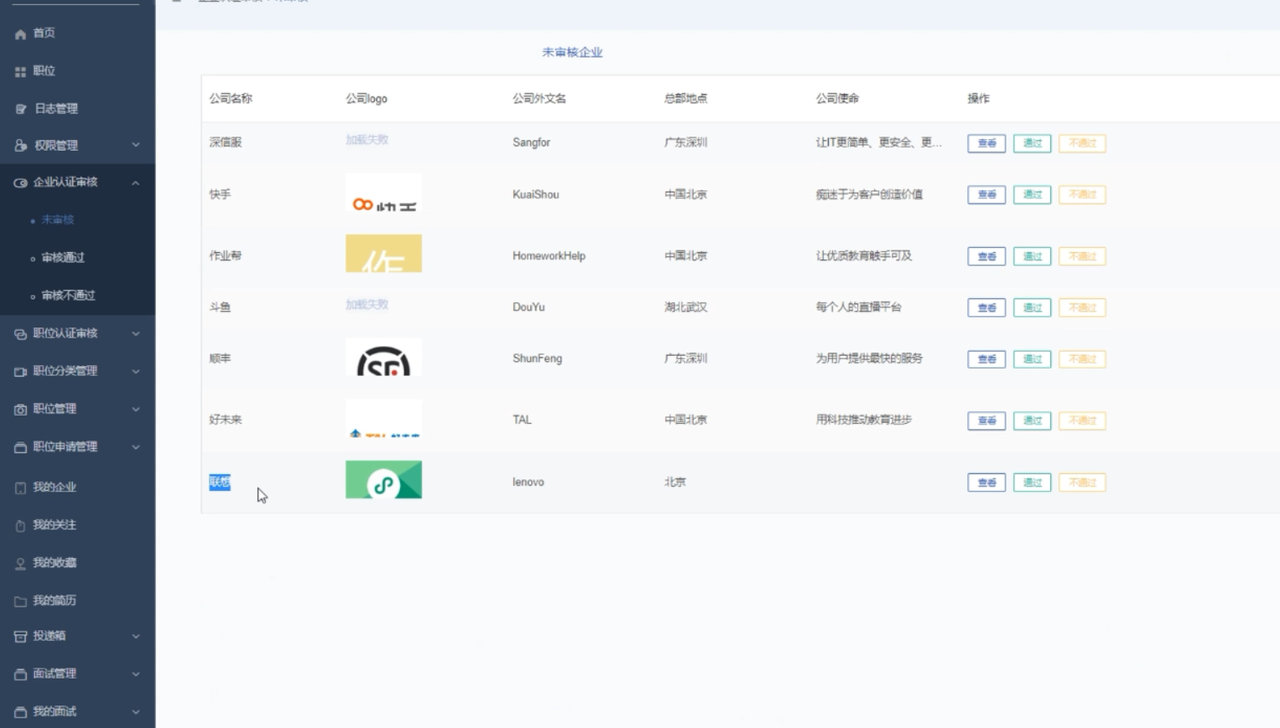Image resolution: width=1280 pixels, height=728 pixels.
Task: Click 通过 button for 好未来
Action: [1032, 421]
